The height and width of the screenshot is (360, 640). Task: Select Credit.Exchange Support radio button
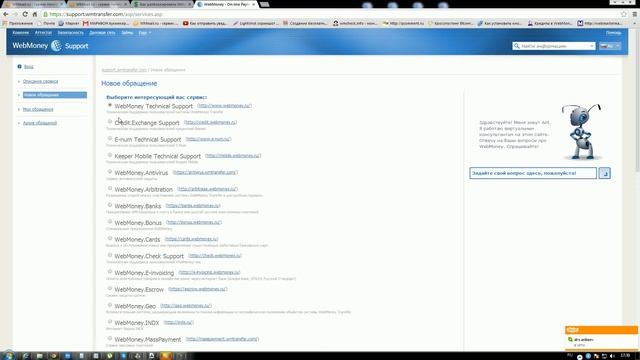[x=110, y=122]
